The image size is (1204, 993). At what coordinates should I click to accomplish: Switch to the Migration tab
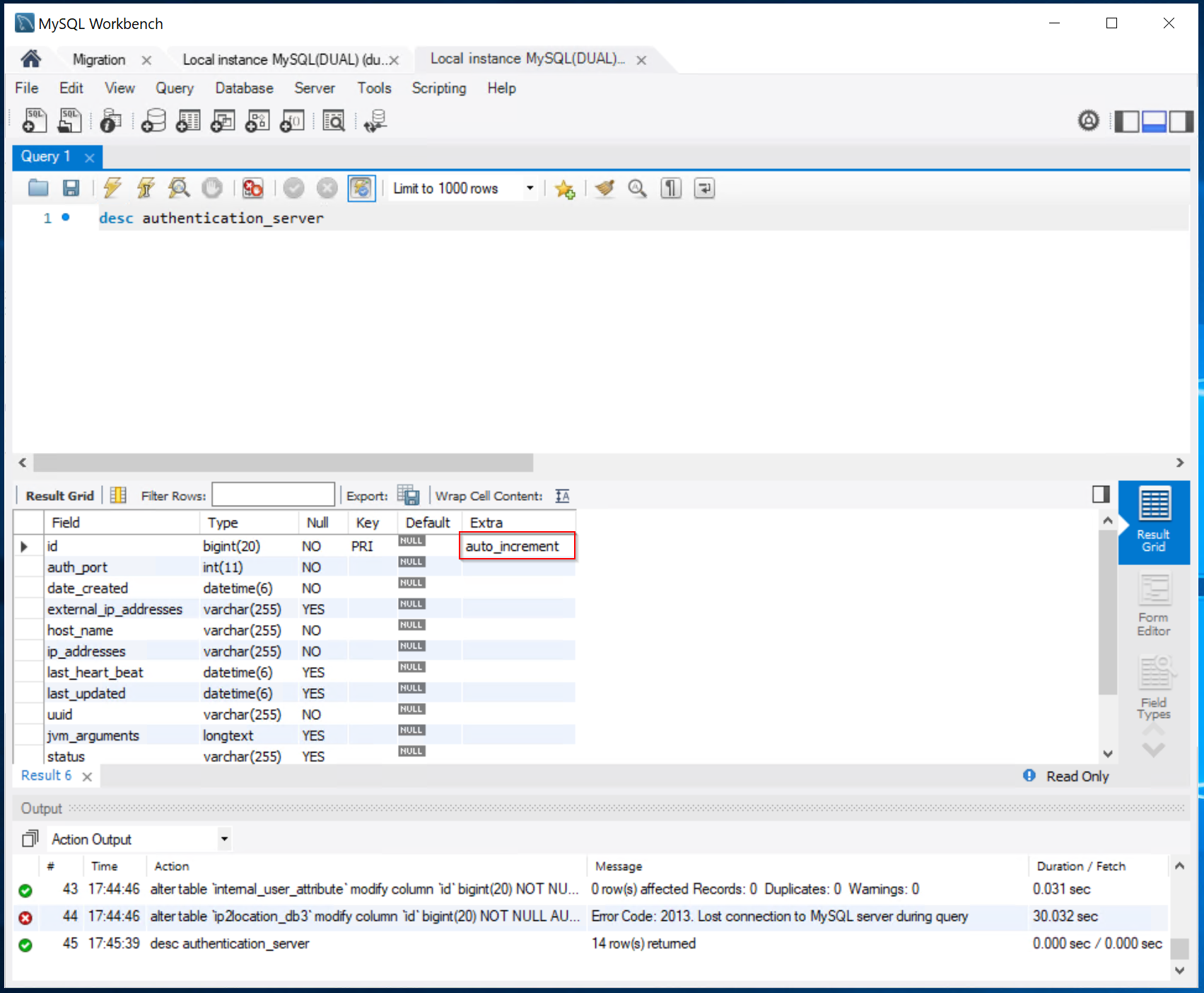(x=99, y=60)
